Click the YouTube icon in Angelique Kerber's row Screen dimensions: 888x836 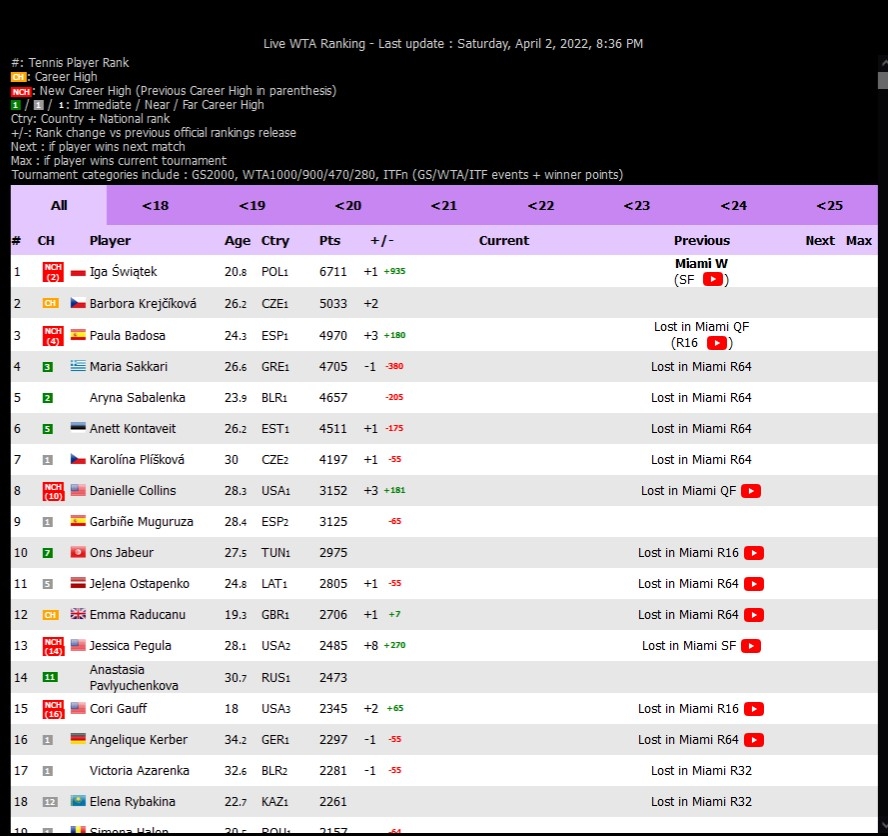(754, 740)
